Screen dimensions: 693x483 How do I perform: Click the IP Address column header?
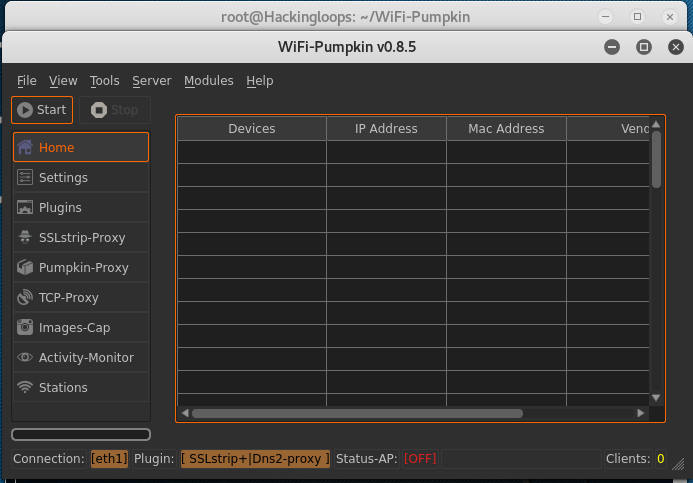pos(386,129)
